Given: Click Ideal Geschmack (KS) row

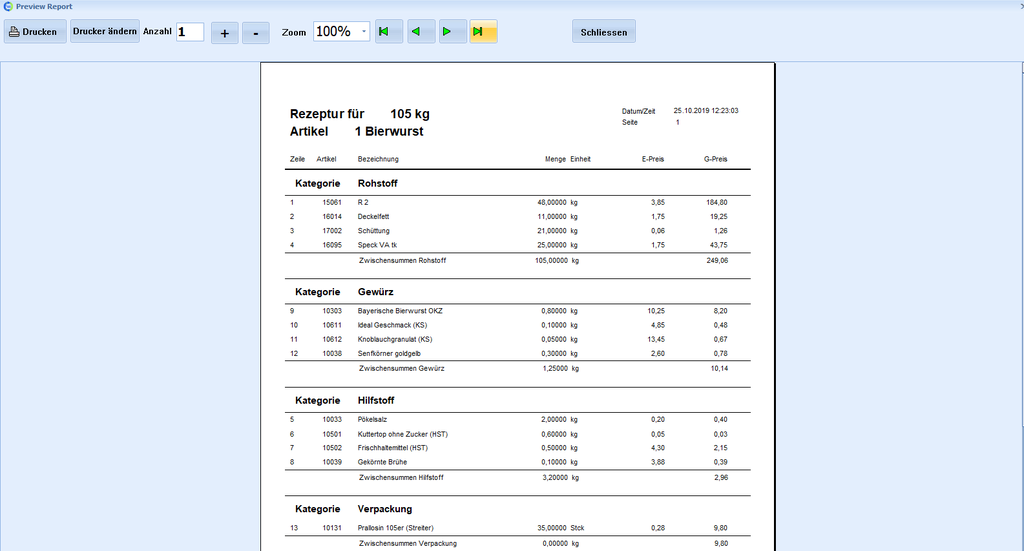Looking at the screenshot, I should point(509,325).
